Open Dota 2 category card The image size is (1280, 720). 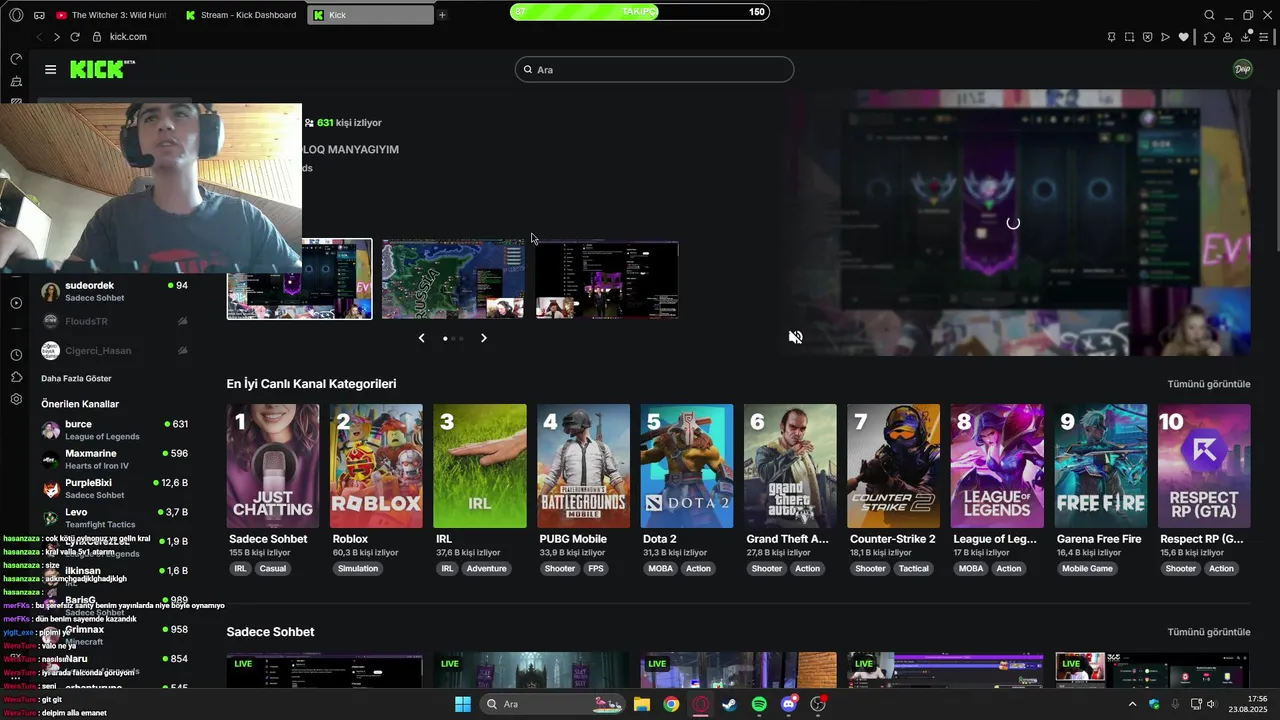[x=687, y=466]
